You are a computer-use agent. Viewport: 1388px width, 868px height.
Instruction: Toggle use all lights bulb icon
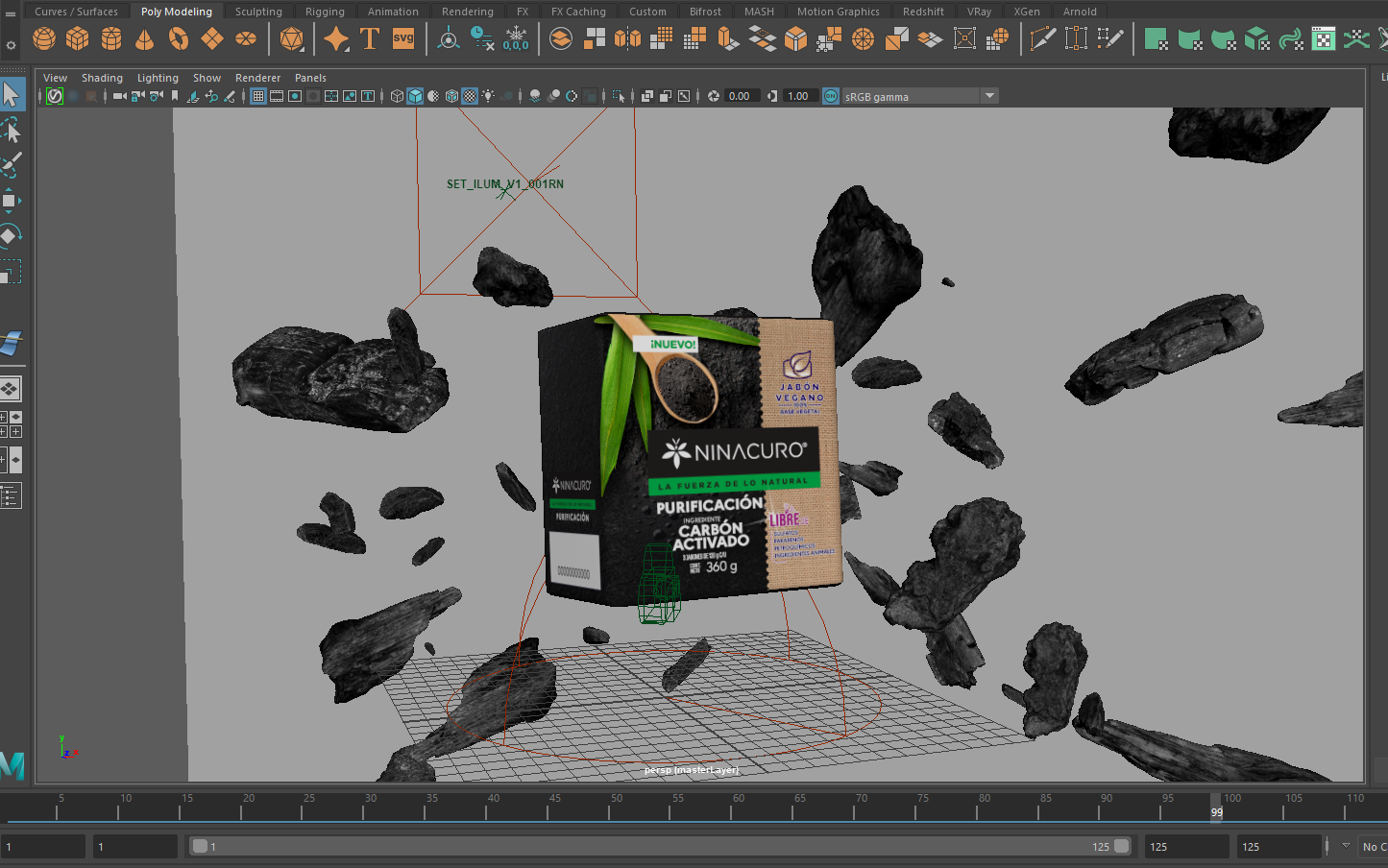(x=488, y=96)
